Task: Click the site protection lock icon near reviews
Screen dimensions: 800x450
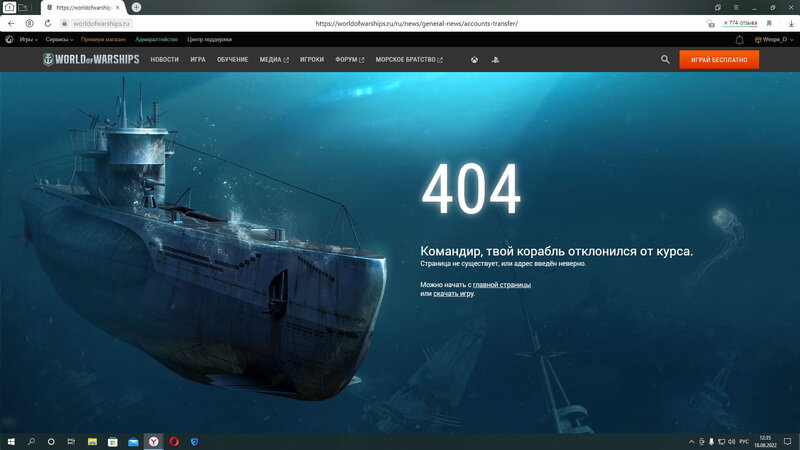Action: 710,23
